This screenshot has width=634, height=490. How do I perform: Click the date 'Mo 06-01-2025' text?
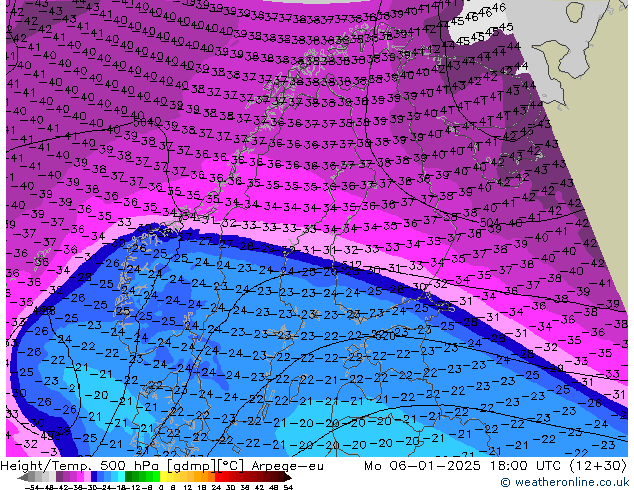(x=423, y=466)
